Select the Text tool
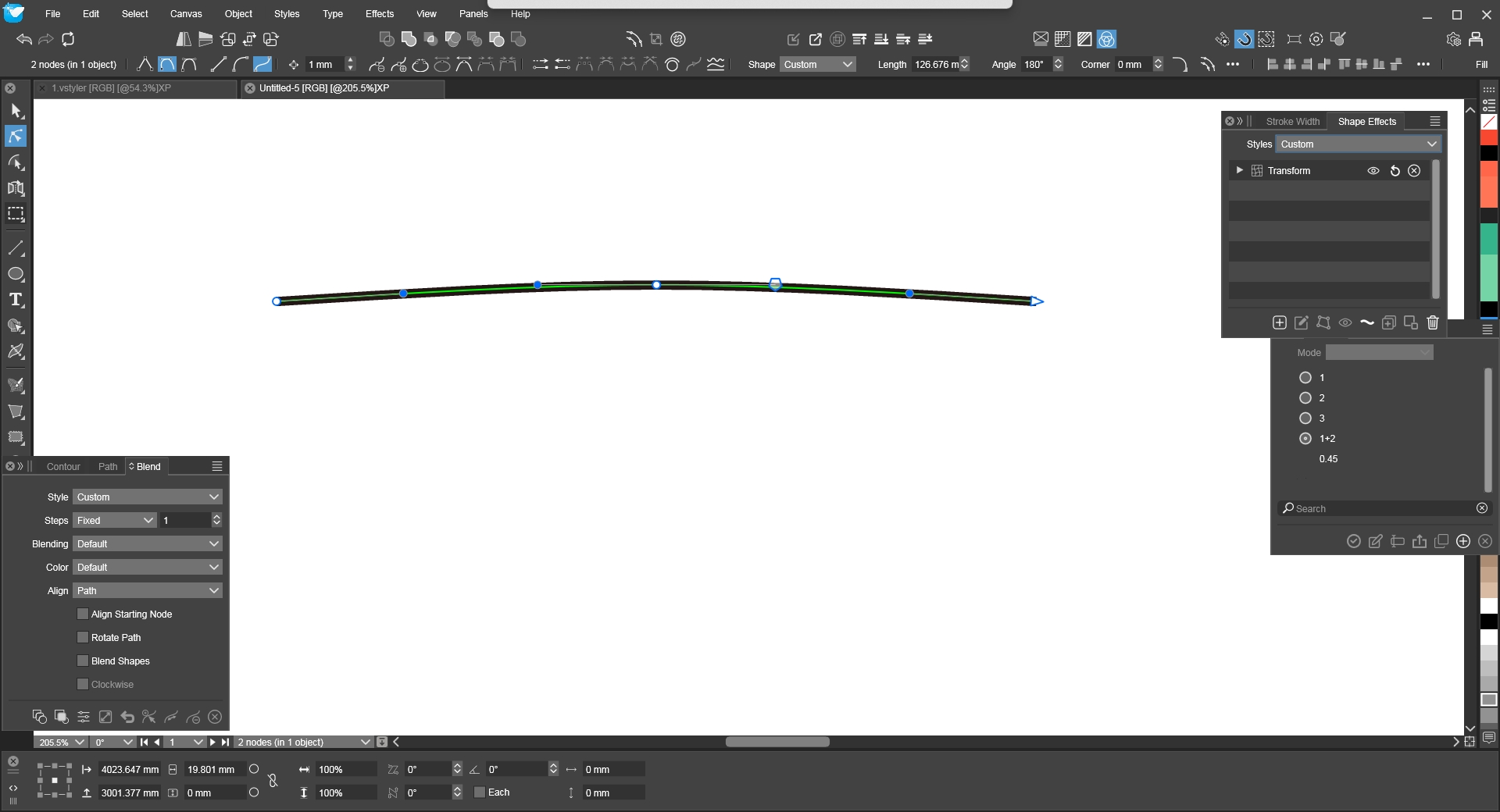Screen dimensions: 1500x812 pyautogui.click(x=16, y=300)
